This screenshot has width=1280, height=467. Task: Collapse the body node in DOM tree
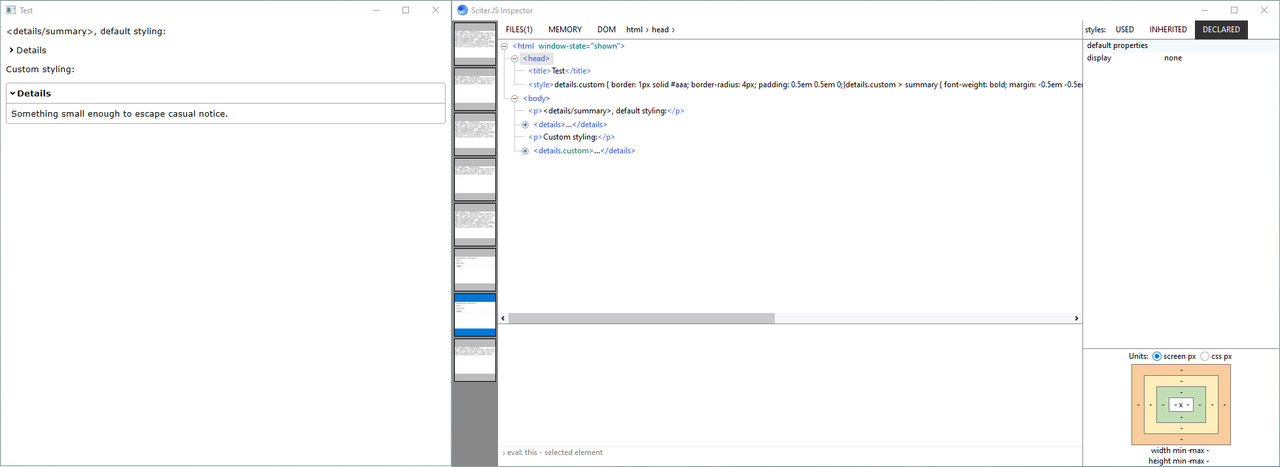pos(514,98)
